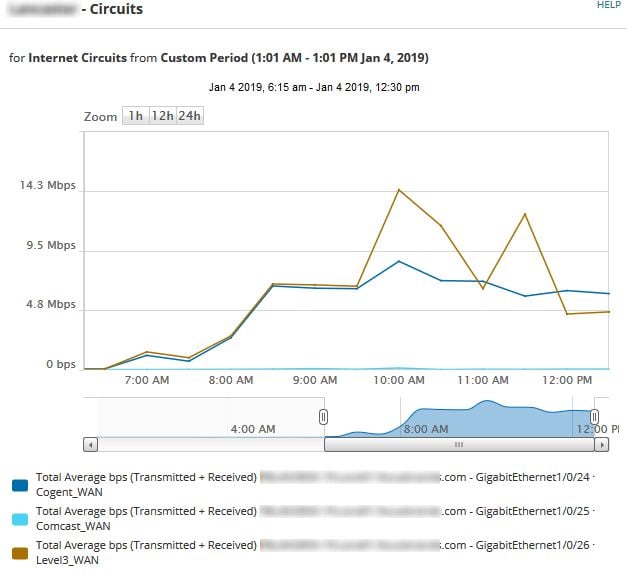This screenshot has height=579, width=627.
Task: Click the left scroll arrow of the navigator
Action: 91,445
